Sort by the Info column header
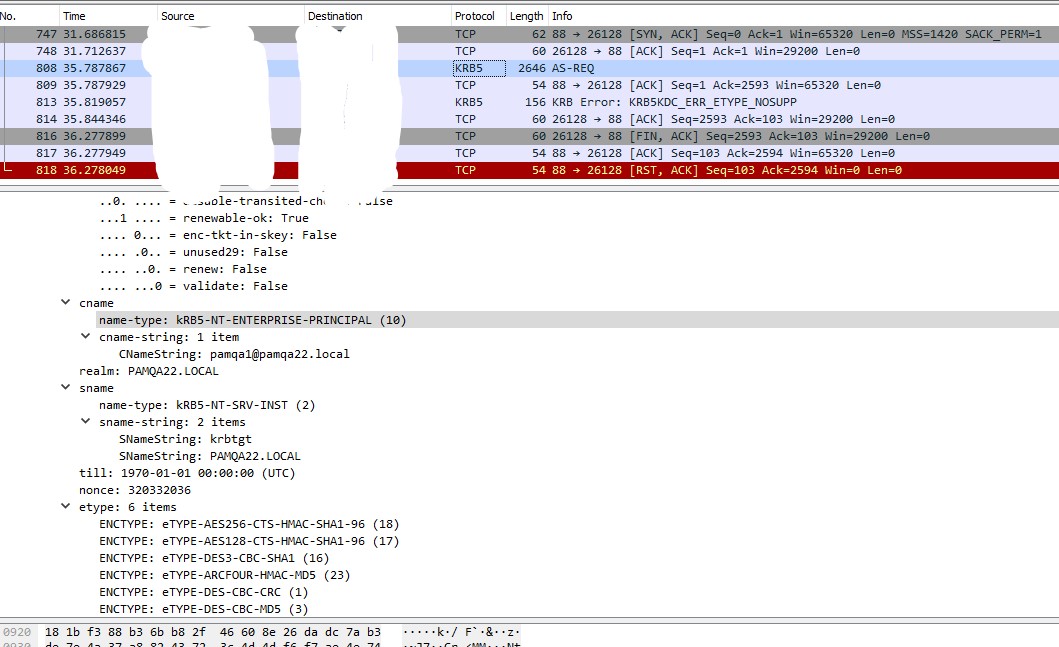The image size is (1059, 647). 804,16
